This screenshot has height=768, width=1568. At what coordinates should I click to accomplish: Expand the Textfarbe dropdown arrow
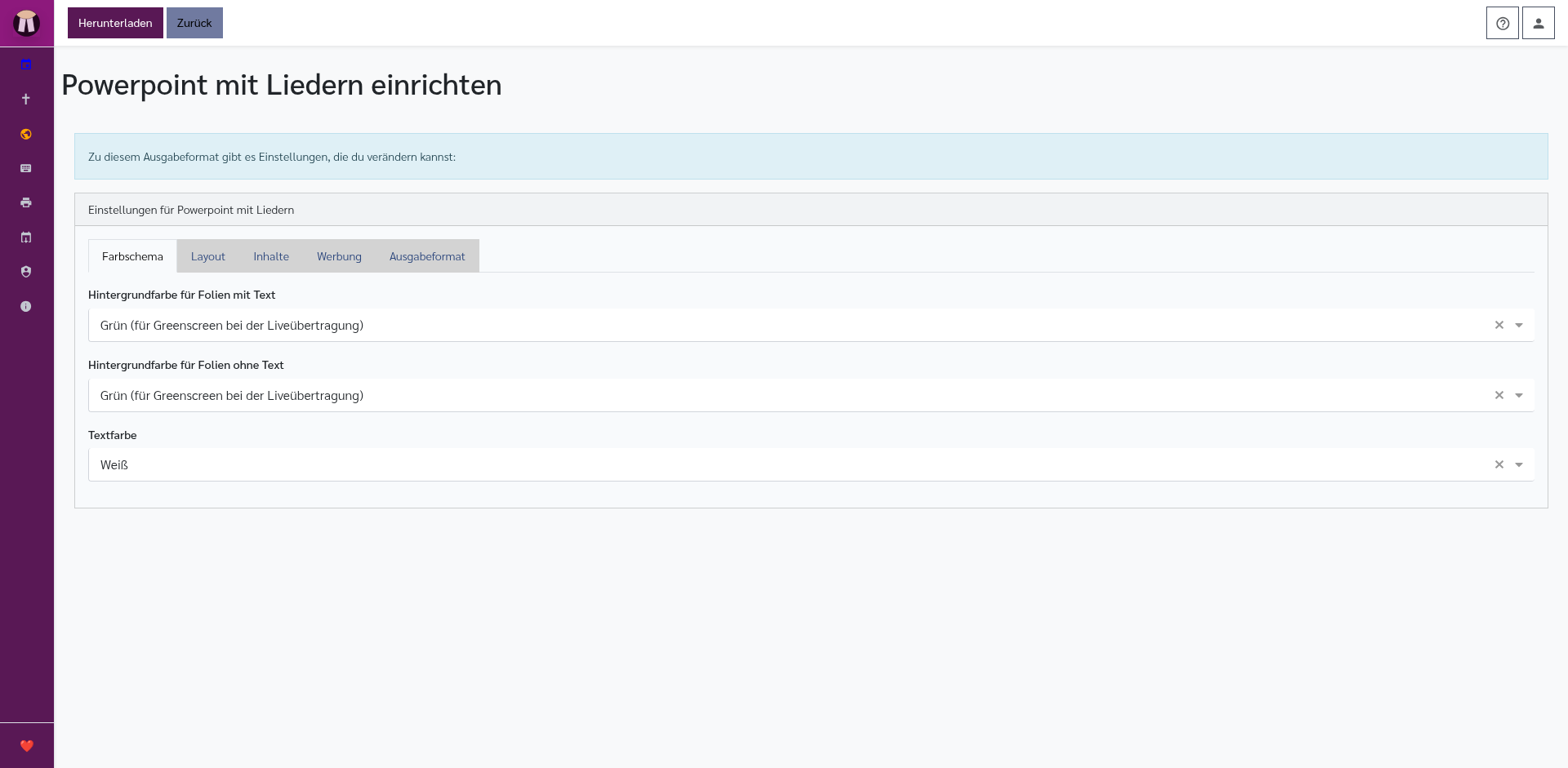click(x=1519, y=465)
